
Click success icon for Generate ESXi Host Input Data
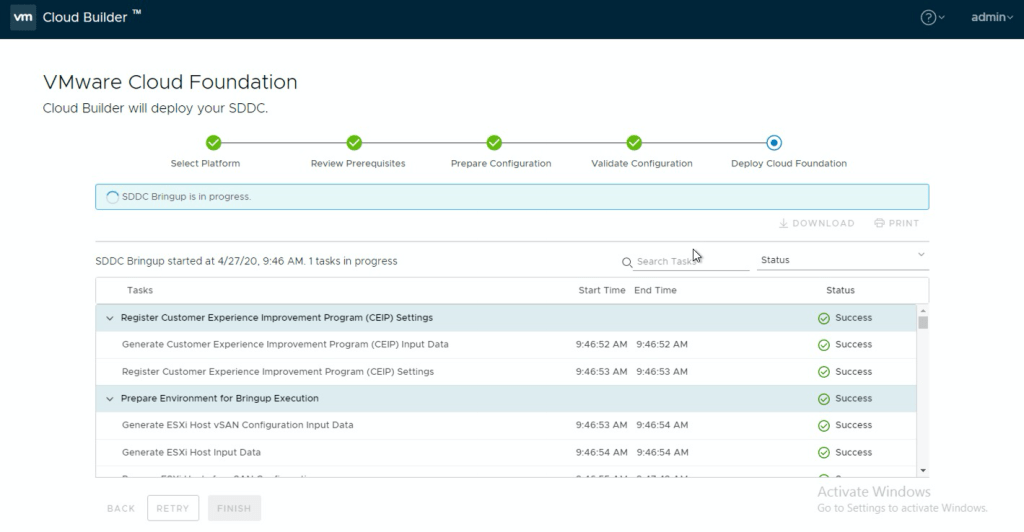point(824,453)
